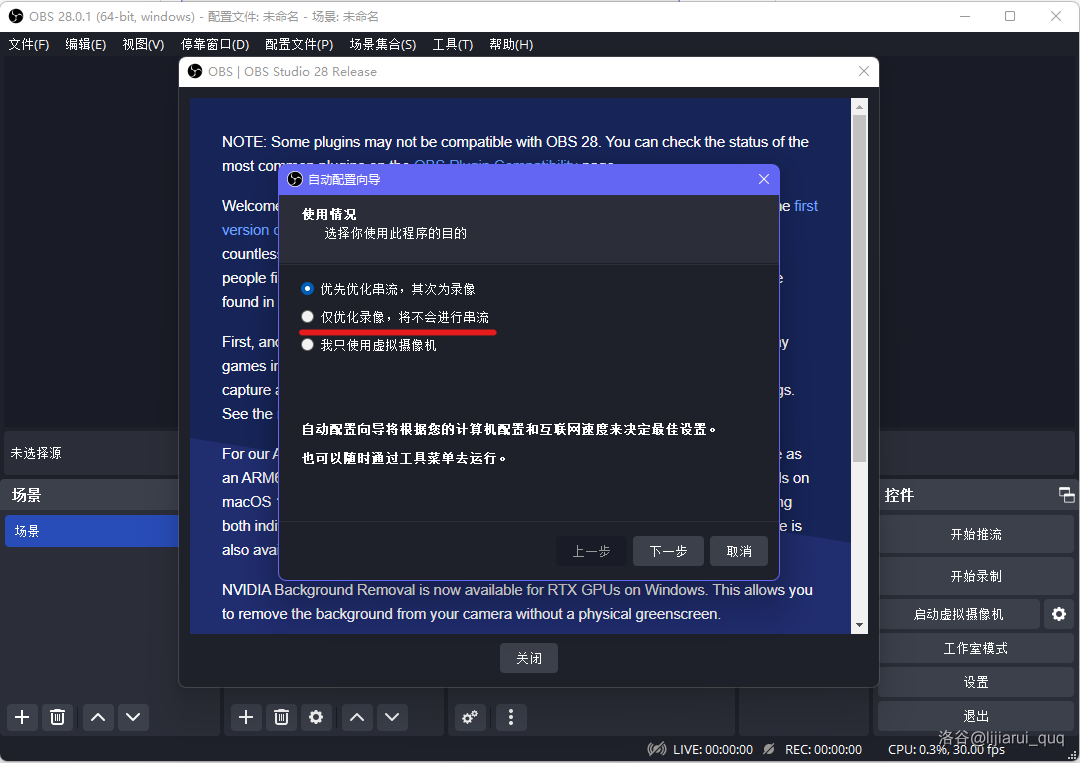
Task: Click 启动虚拟摄像机 button
Action: 958,614
